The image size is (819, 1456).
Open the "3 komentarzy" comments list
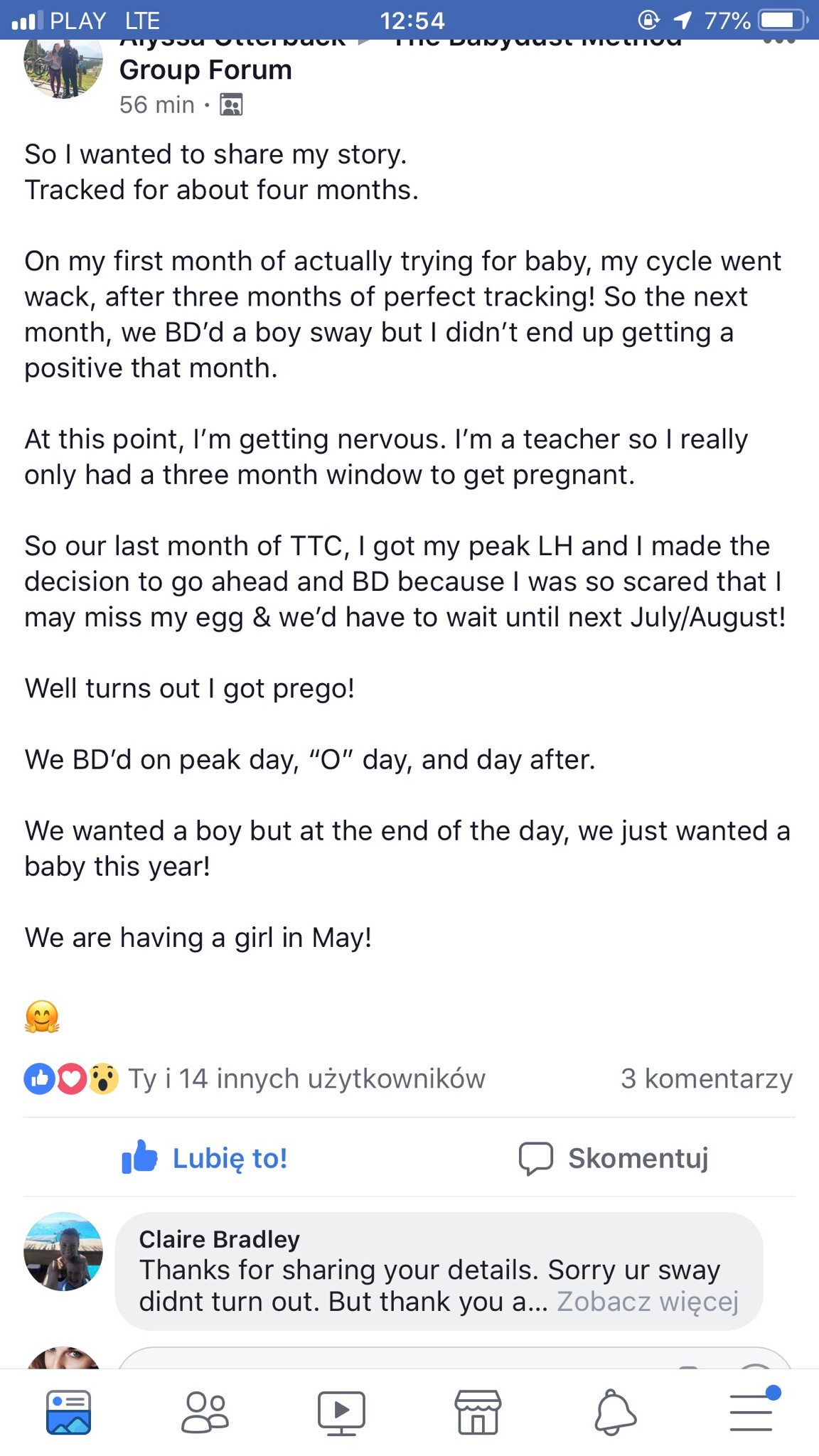[706, 1078]
